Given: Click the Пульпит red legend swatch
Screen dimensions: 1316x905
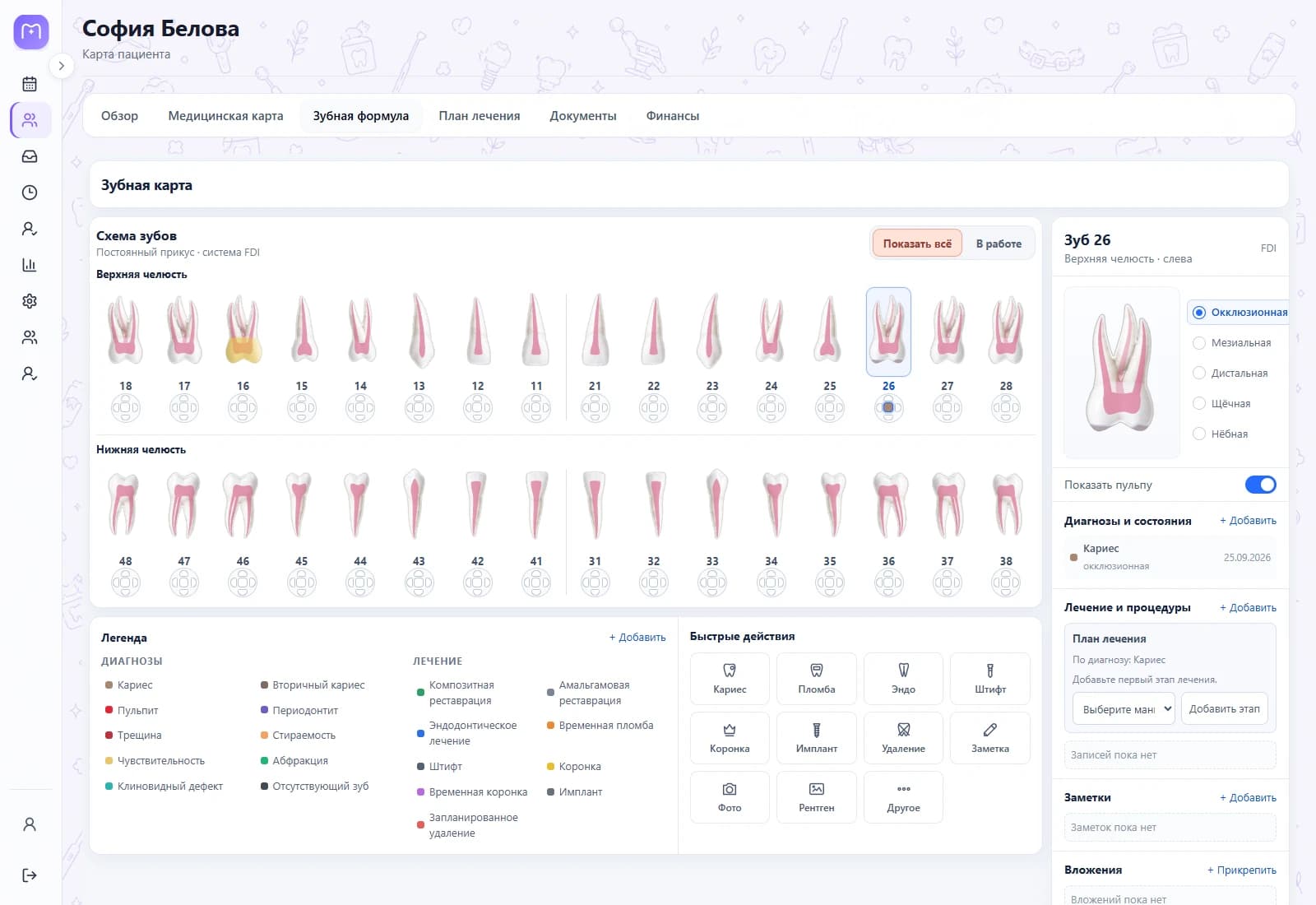Looking at the screenshot, I should 109,710.
